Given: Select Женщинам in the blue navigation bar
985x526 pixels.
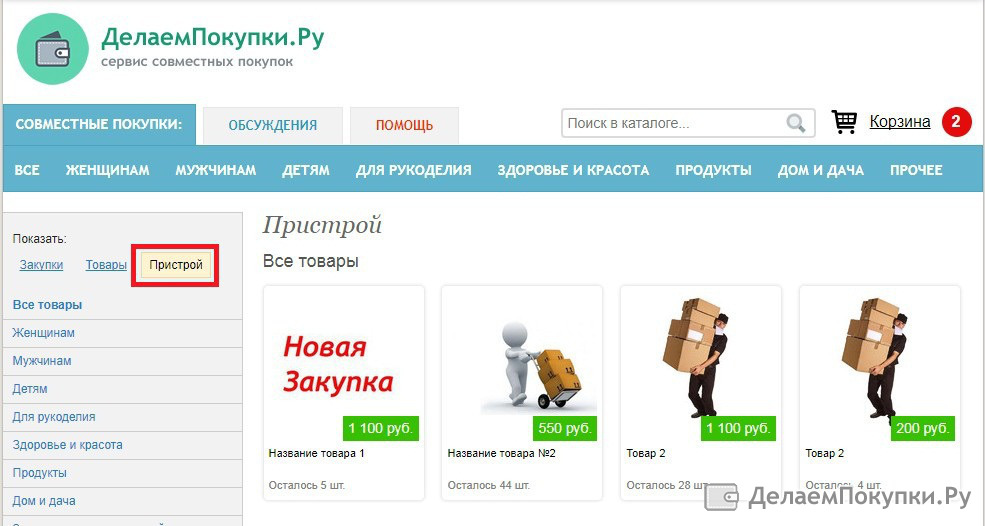Looking at the screenshot, I should (107, 170).
